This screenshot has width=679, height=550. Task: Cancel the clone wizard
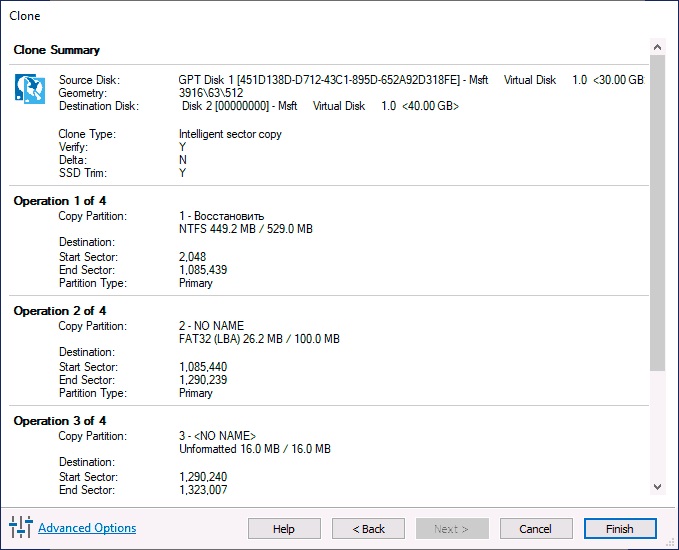pos(536,529)
